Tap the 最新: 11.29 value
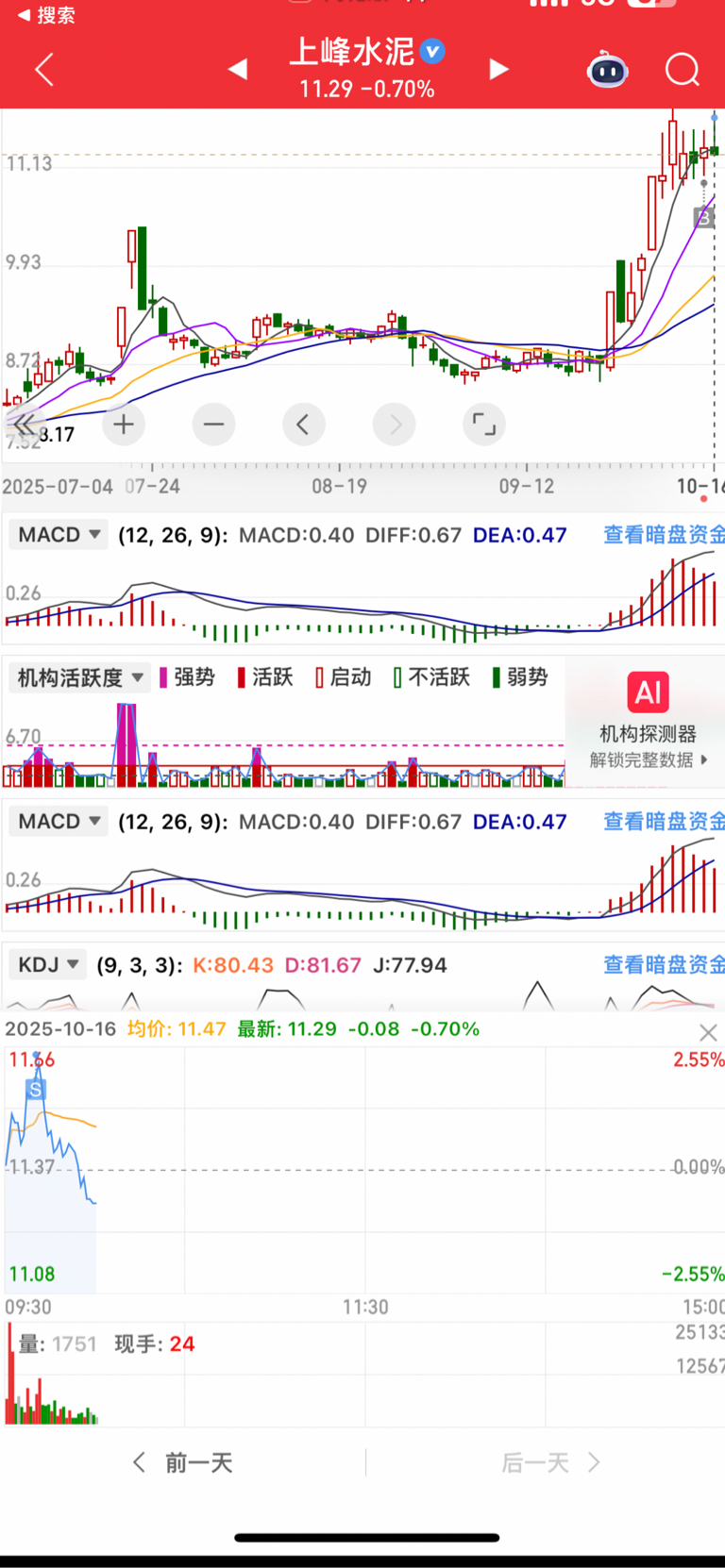725x1568 pixels. [x=287, y=1028]
